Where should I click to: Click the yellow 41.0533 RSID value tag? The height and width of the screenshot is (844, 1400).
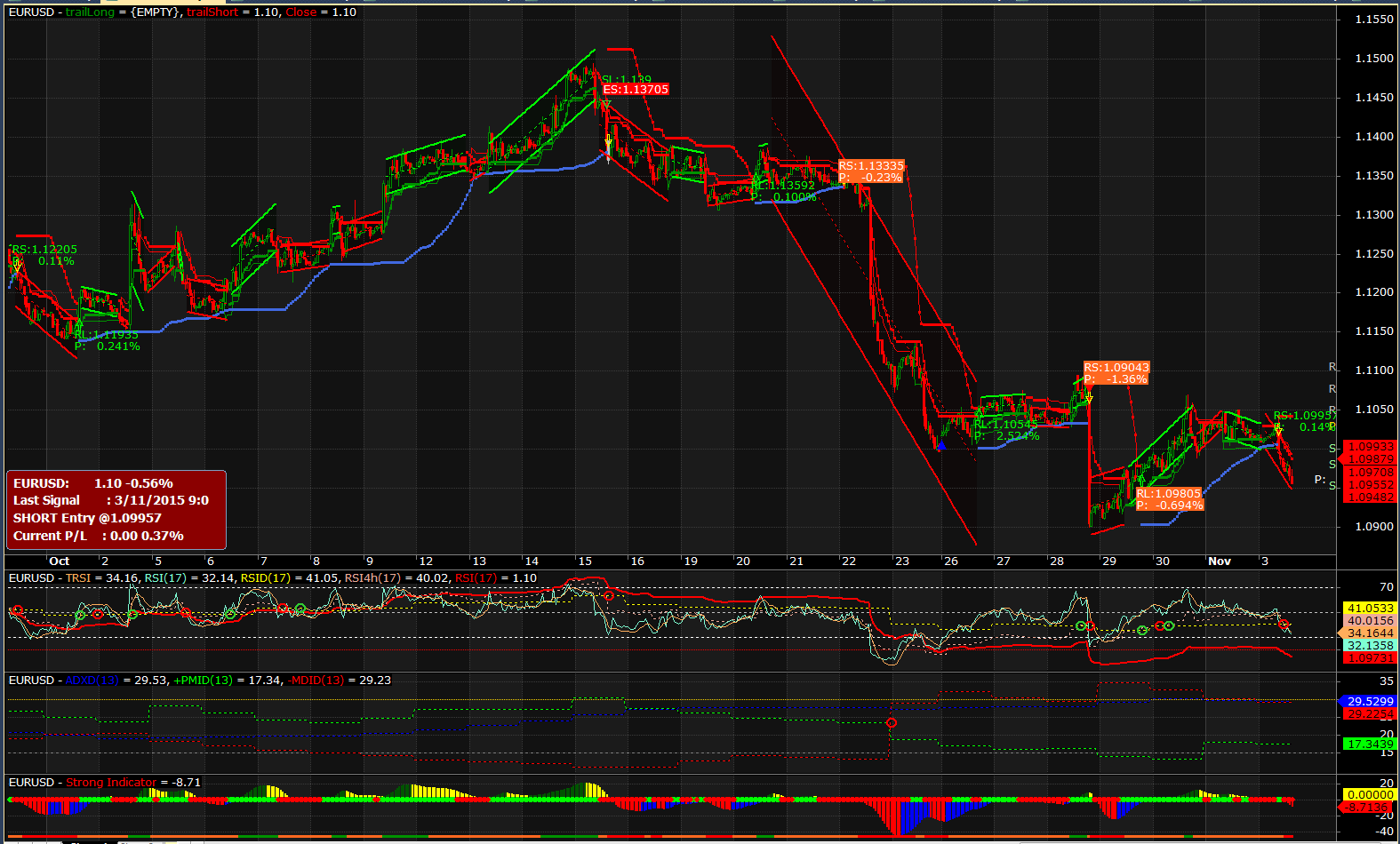point(1368,609)
